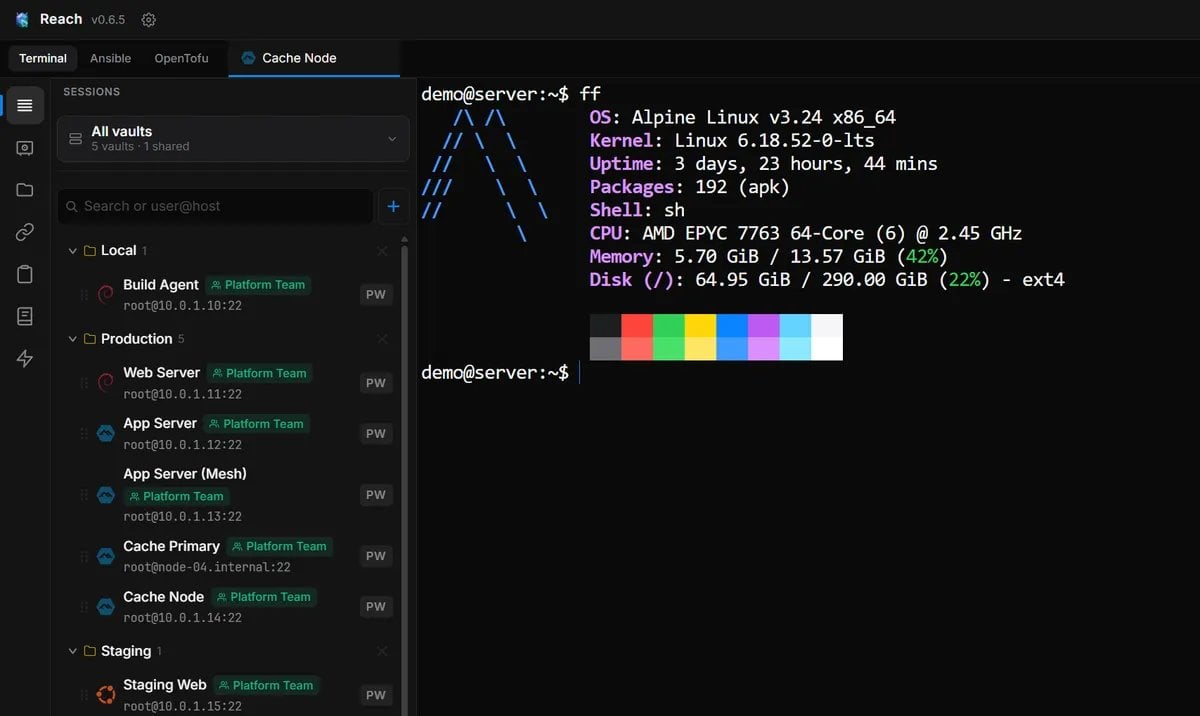The width and height of the screenshot is (1200, 716).
Task: Collapse the Local folder chevron
Action: coord(72,251)
